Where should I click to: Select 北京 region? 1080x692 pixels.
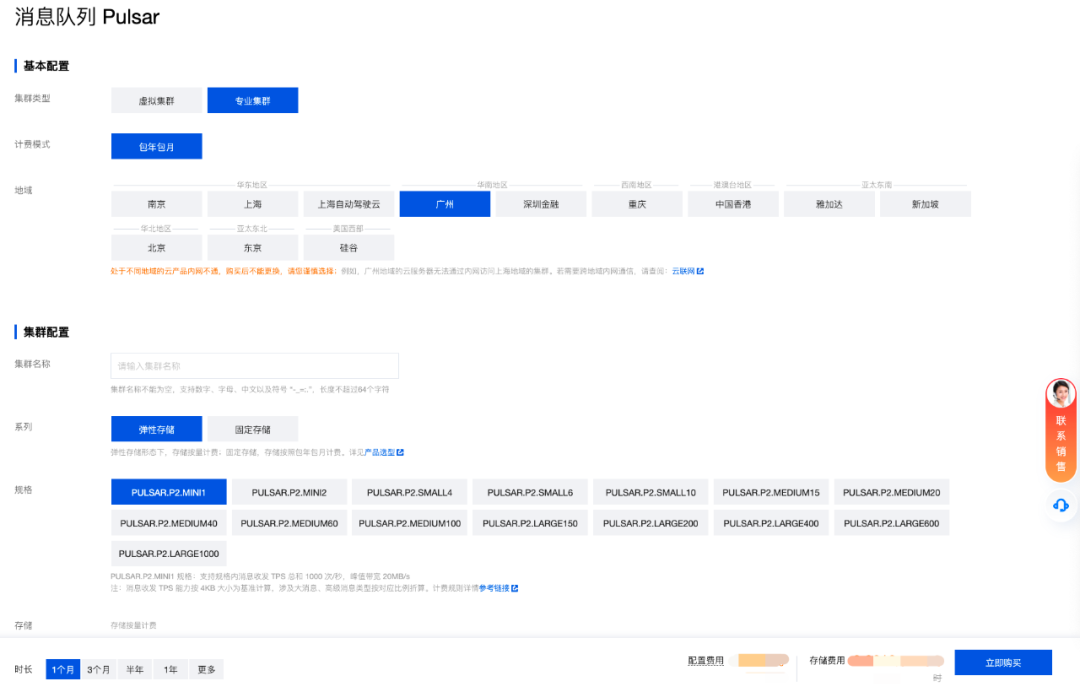tap(156, 248)
